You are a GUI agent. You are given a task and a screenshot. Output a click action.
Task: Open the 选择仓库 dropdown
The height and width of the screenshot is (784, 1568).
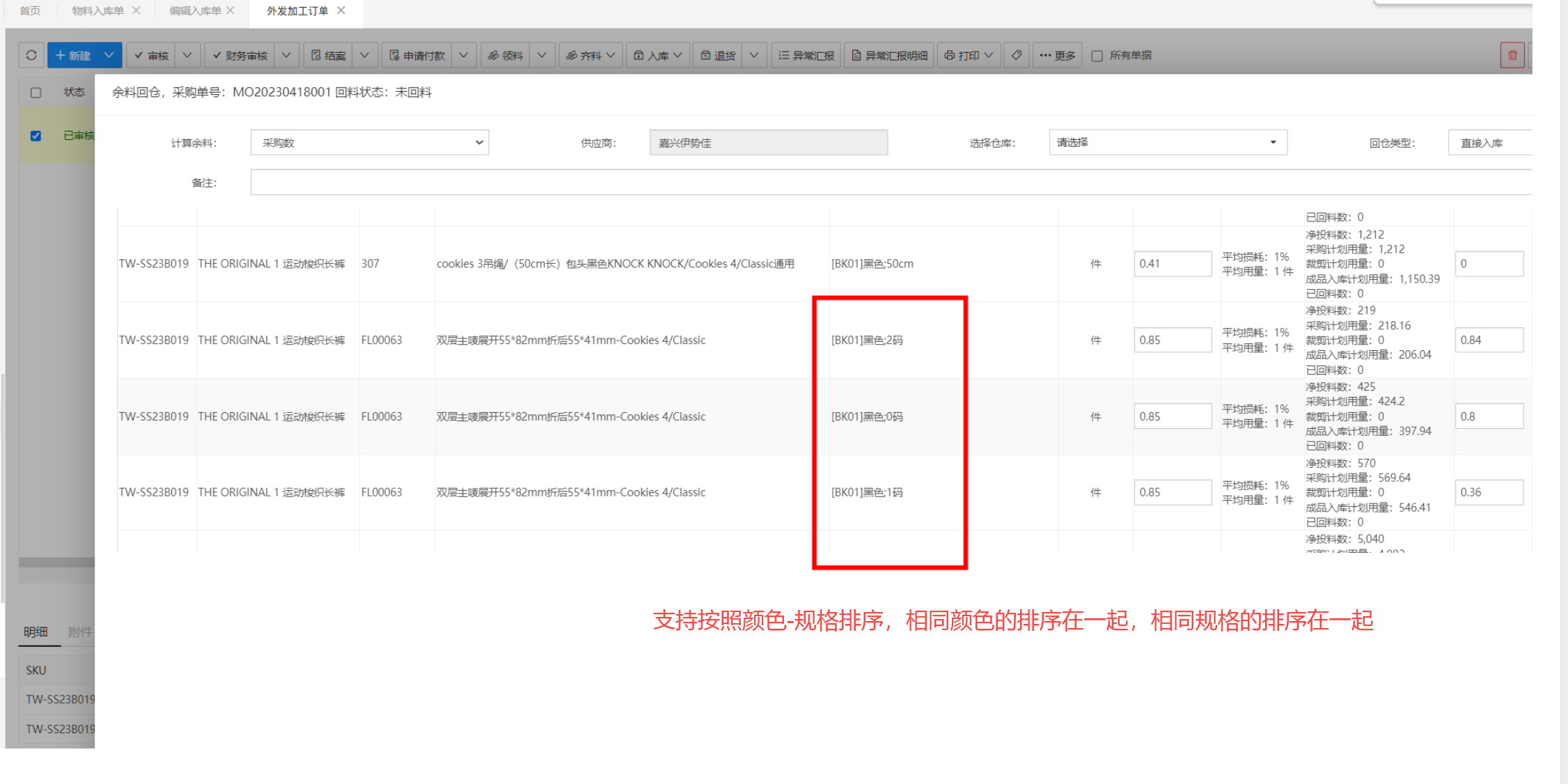pyautogui.click(x=1168, y=143)
